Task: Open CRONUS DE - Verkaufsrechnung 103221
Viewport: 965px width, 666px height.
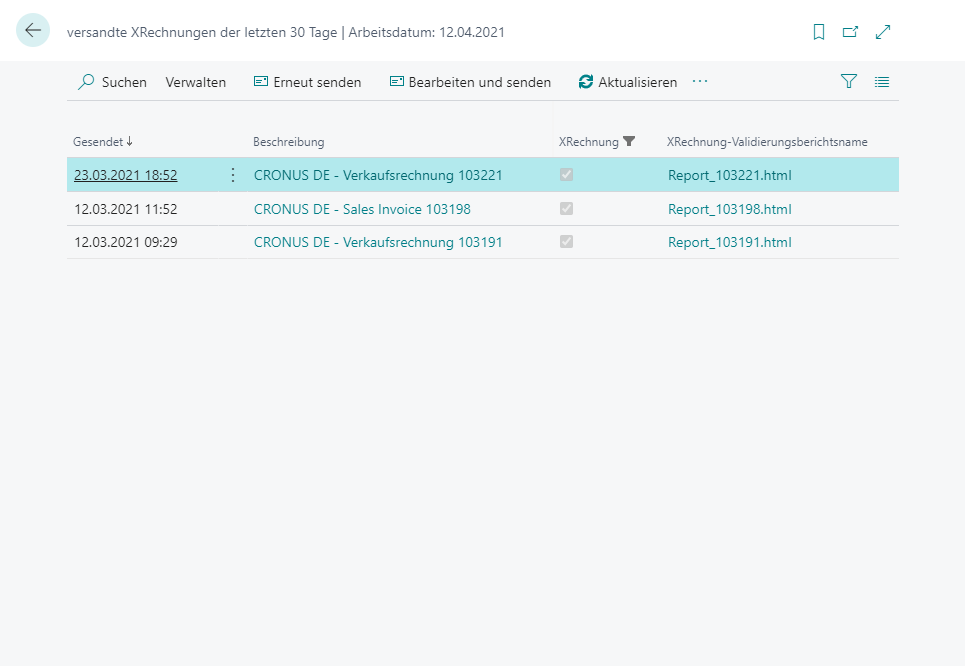Action: click(378, 175)
